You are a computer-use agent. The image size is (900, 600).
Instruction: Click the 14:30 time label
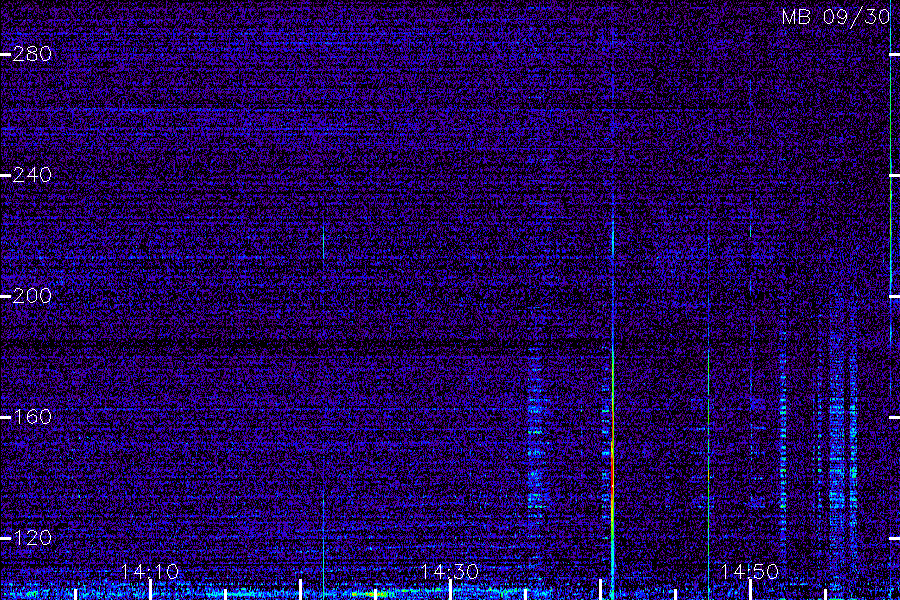coord(450,572)
